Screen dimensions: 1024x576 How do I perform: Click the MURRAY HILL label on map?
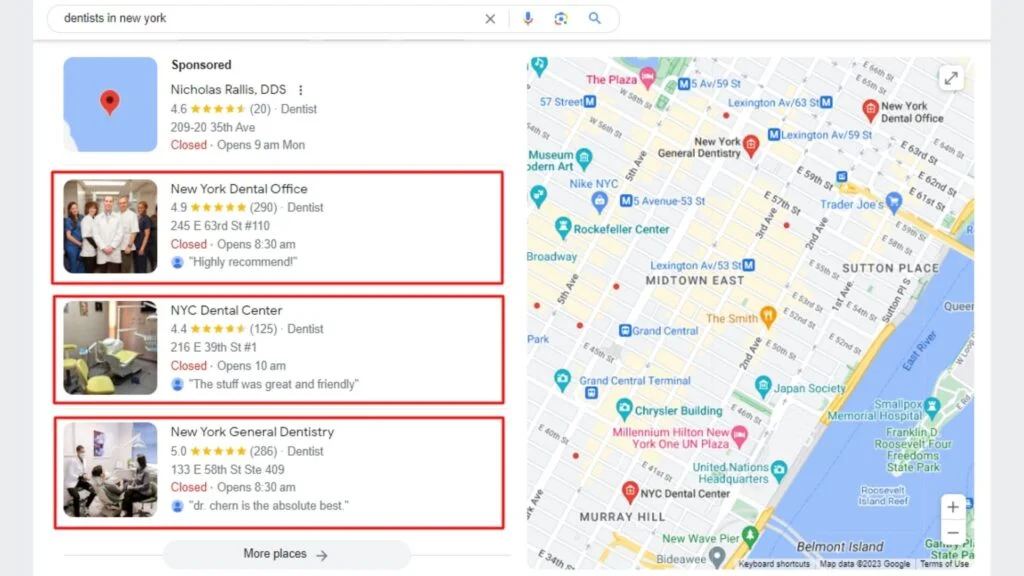point(622,517)
